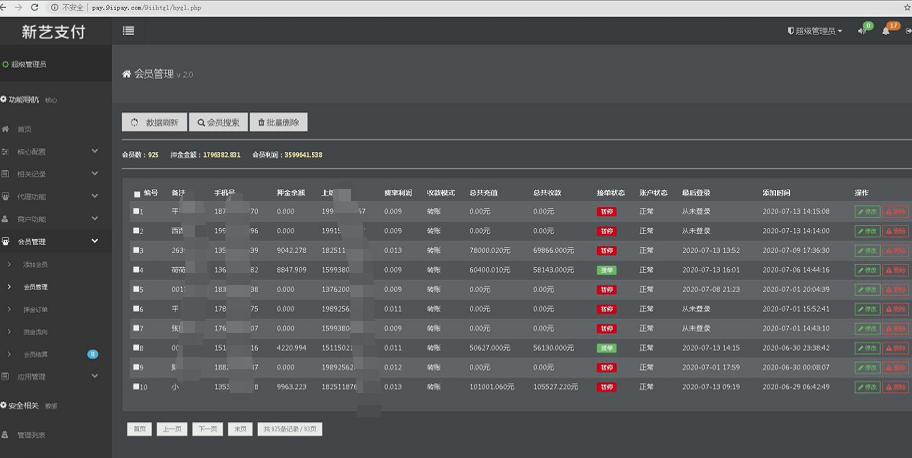Open the 超级管理员 user dropdown

[x=815, y=31]
